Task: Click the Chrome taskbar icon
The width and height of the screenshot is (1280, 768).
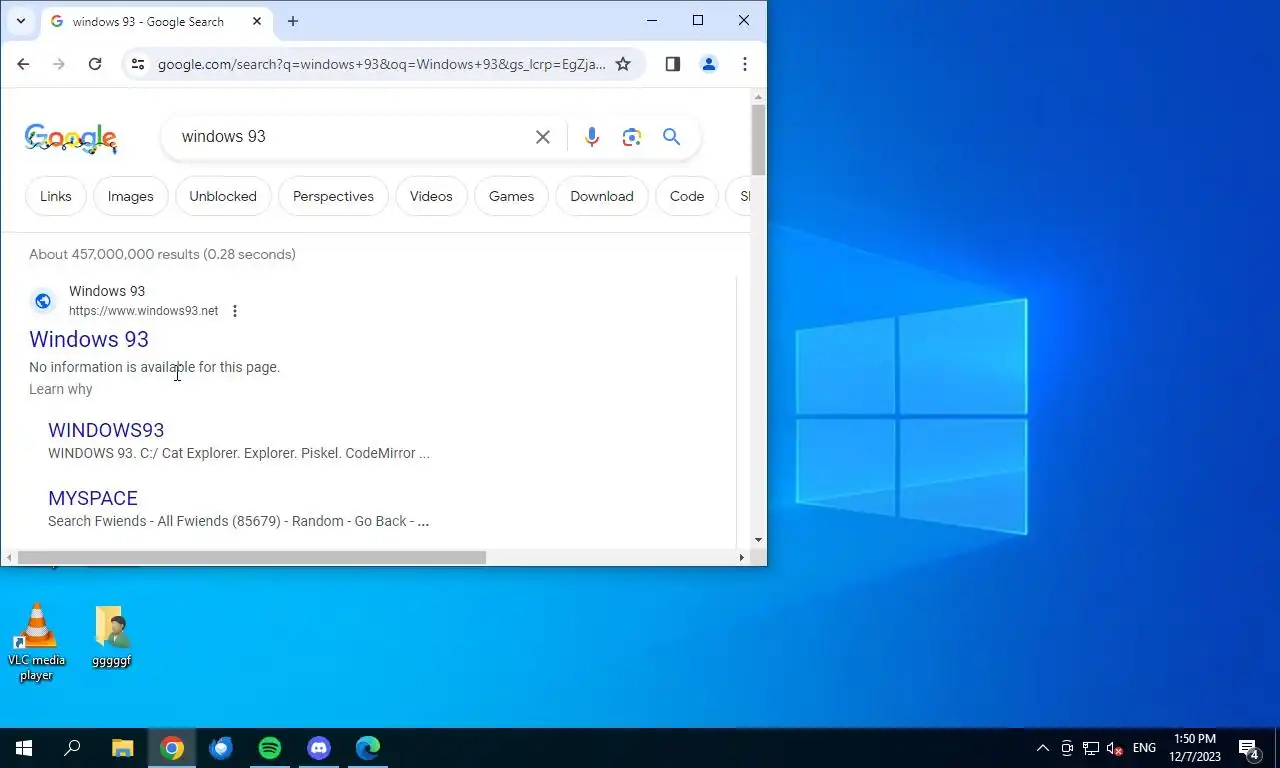Action: point(172,748)
